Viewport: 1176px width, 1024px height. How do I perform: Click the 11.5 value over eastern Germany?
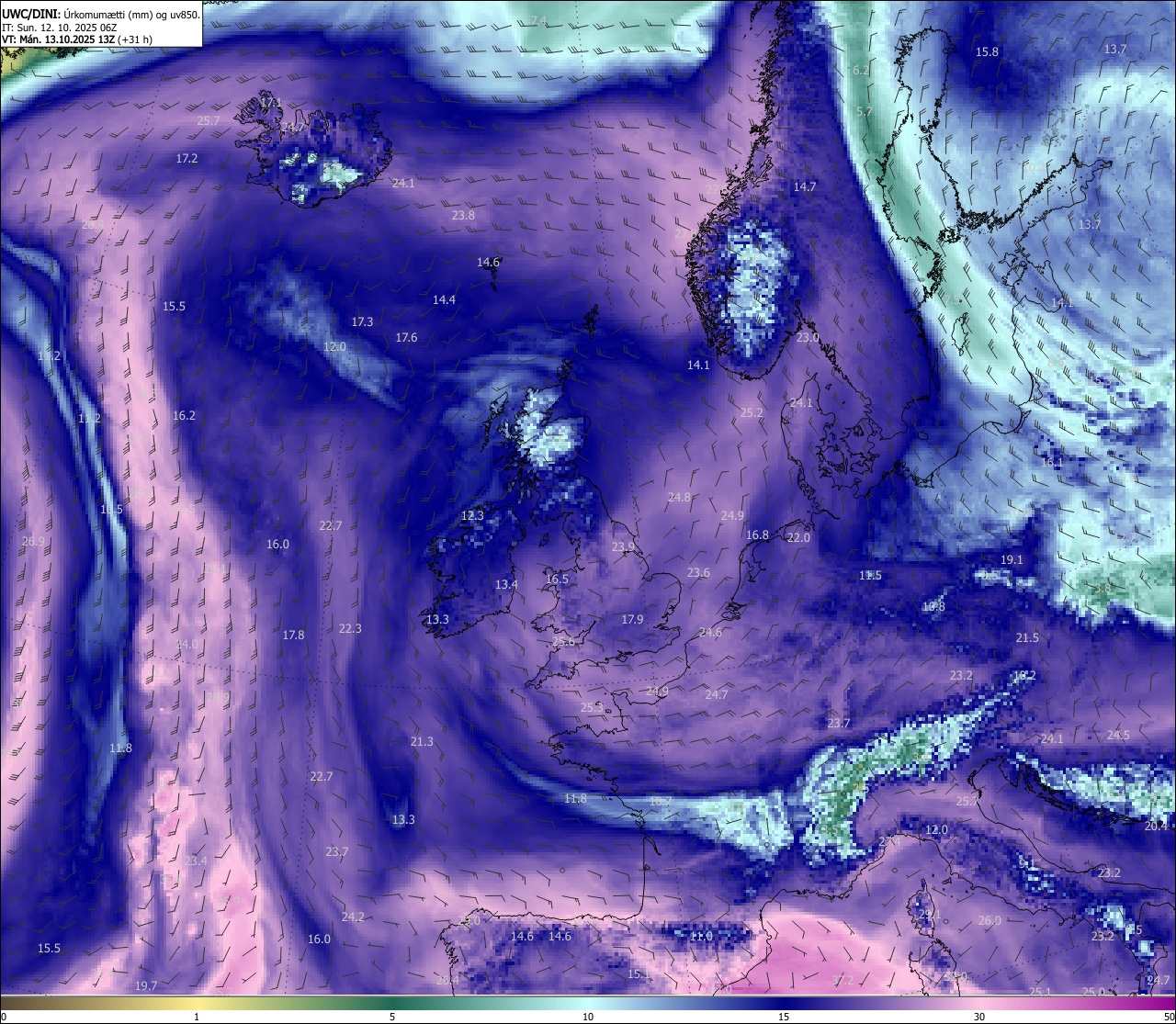pos(870,576)
